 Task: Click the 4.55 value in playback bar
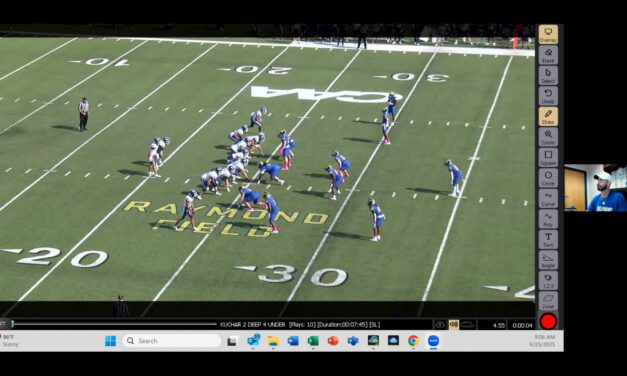[x=498, y=326]
